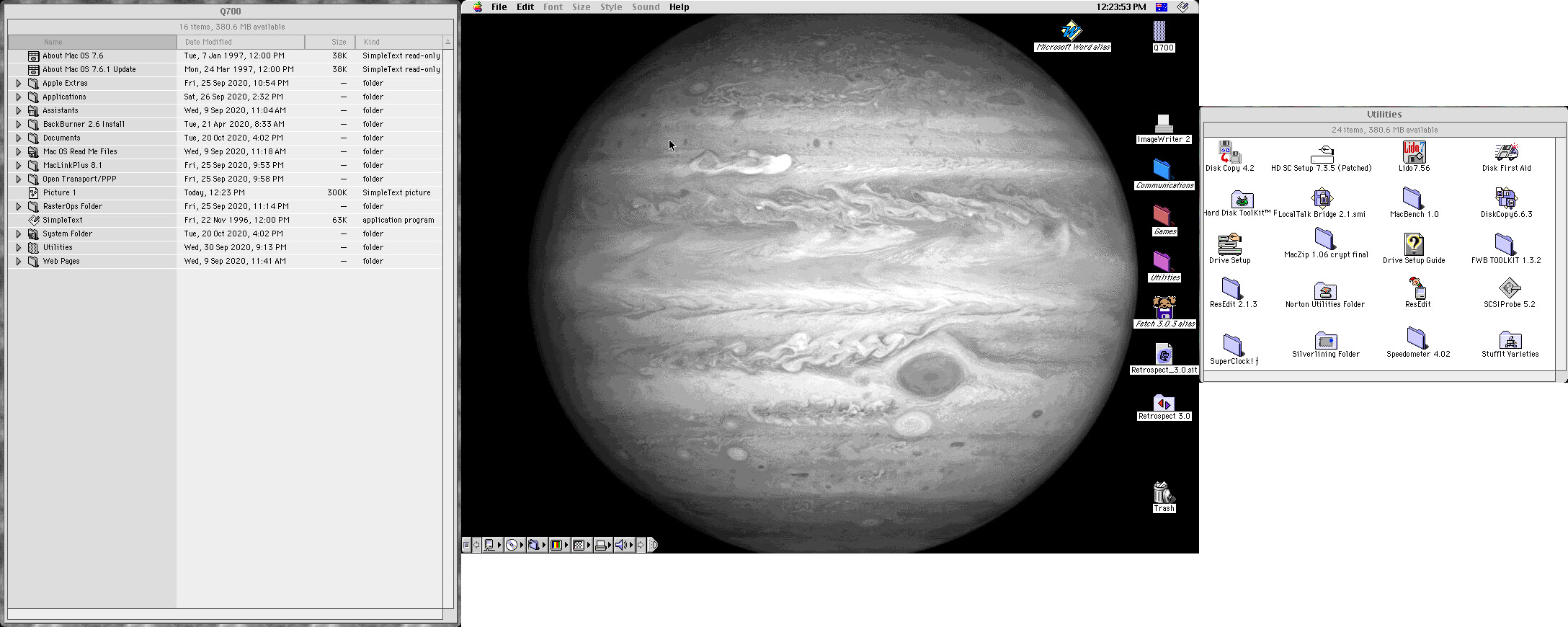Select the ResEdit jack-in-the-box application icon

coord(1417,288)
